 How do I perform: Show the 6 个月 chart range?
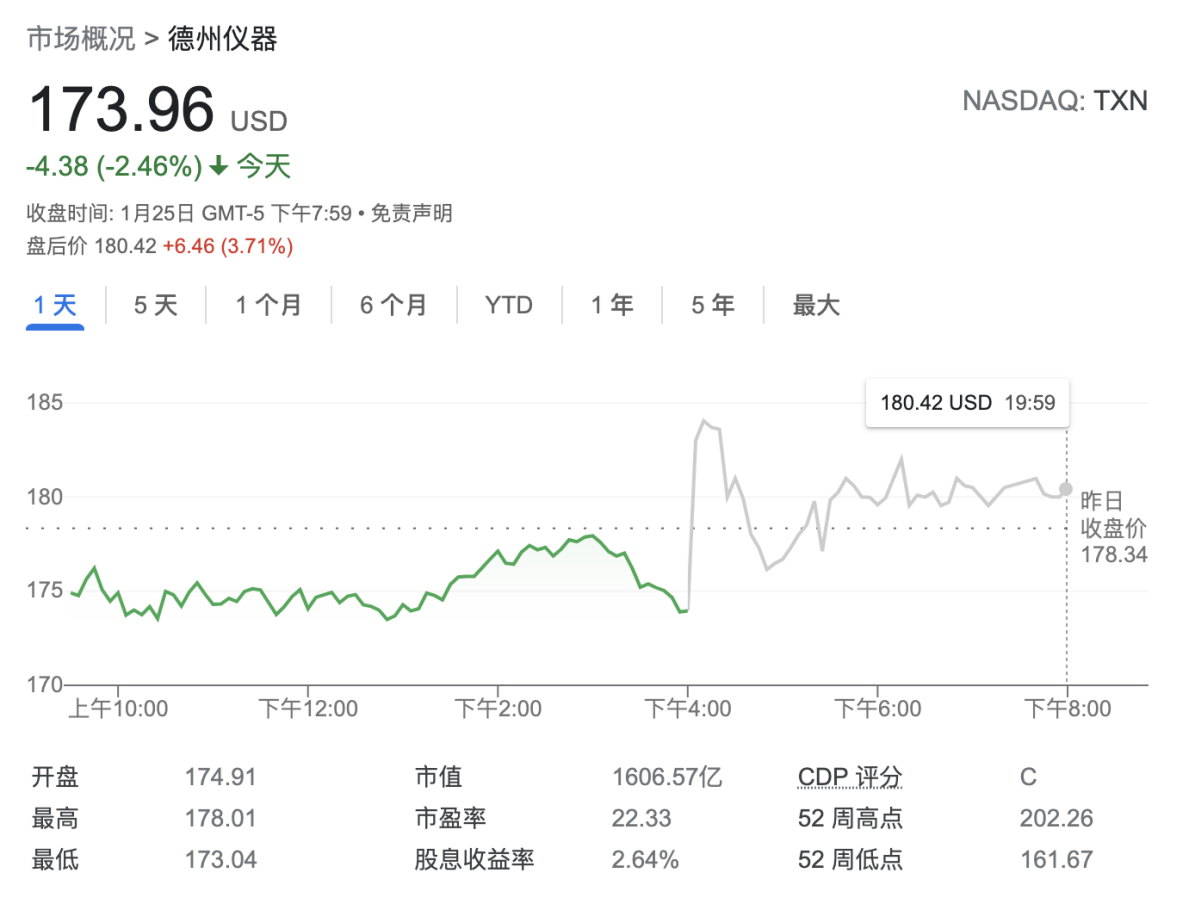pyautogui.click(x=393, y=306)
